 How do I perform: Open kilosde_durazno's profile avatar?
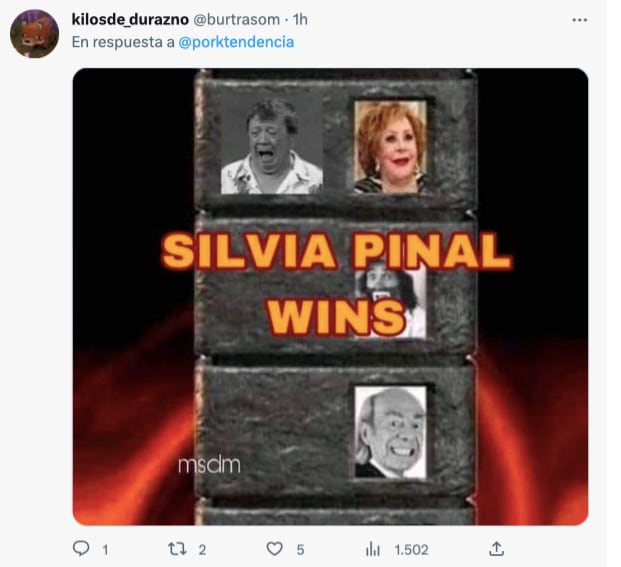coord(34,34)
